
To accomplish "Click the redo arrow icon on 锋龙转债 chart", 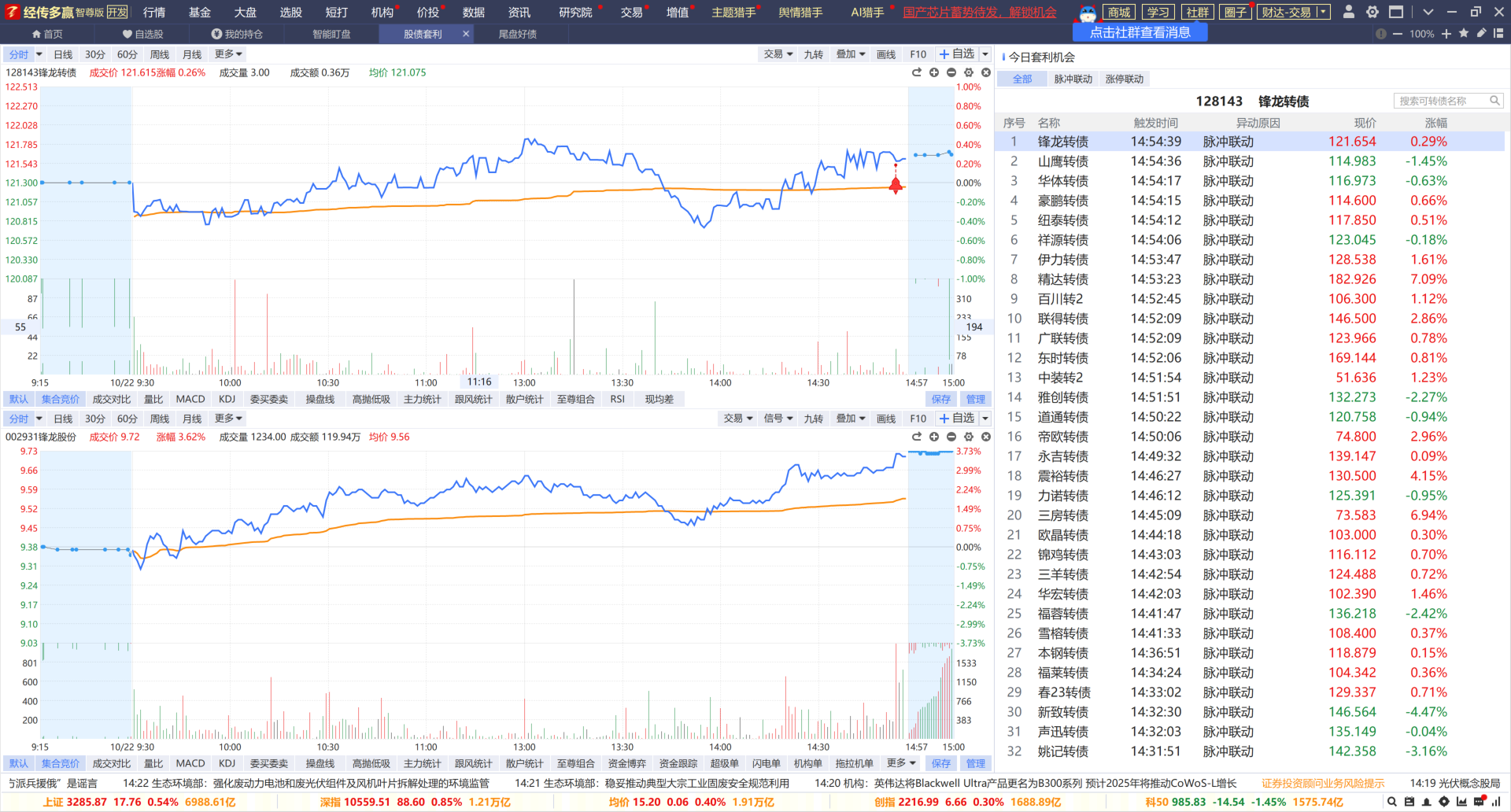I will (x=917, y=72).
